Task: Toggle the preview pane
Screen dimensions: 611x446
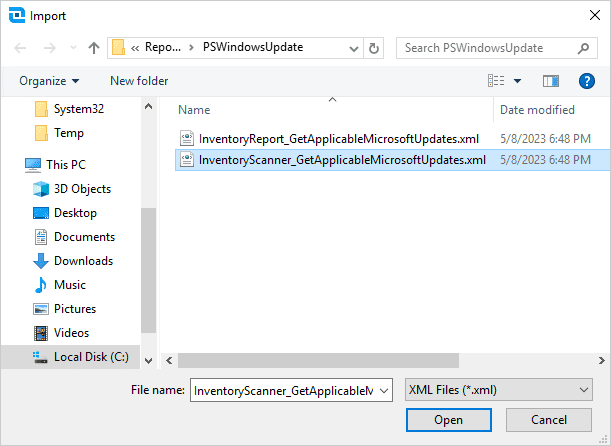Action: (551, 81)
